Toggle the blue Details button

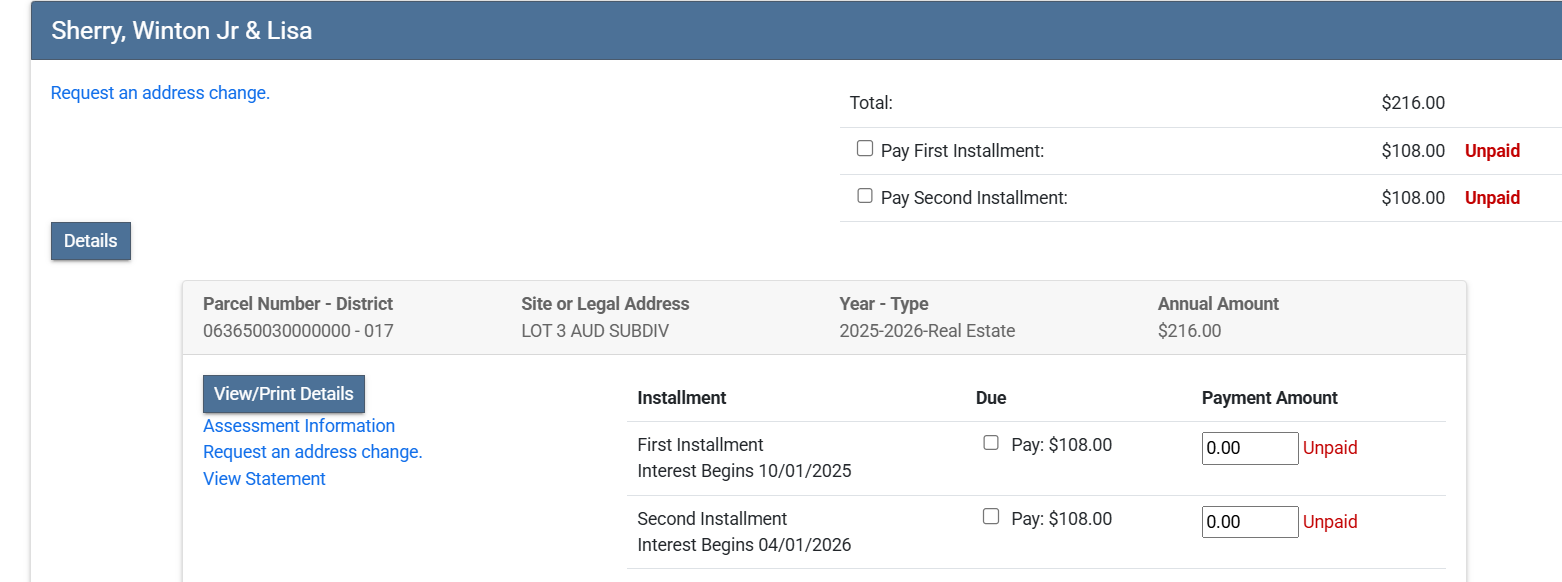coord(91,241)
